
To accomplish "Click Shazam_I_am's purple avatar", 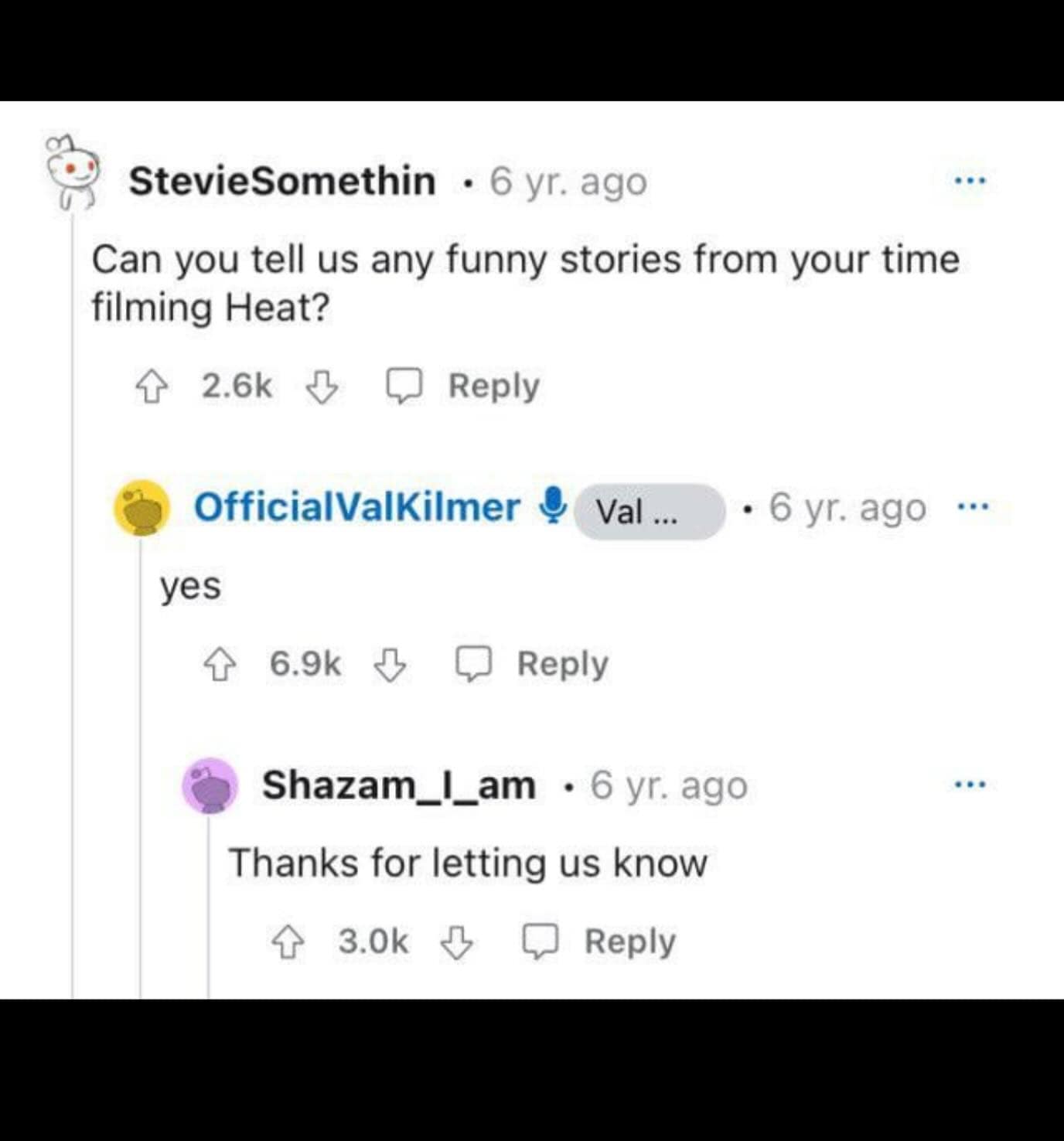I will 210,785.
